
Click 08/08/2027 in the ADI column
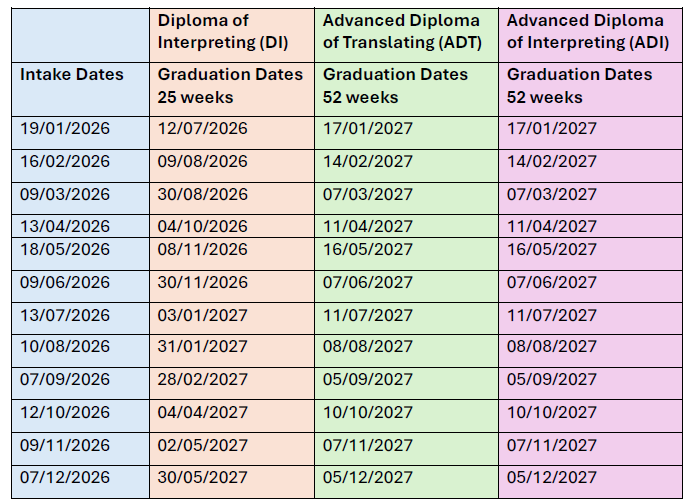click(552, 347)
